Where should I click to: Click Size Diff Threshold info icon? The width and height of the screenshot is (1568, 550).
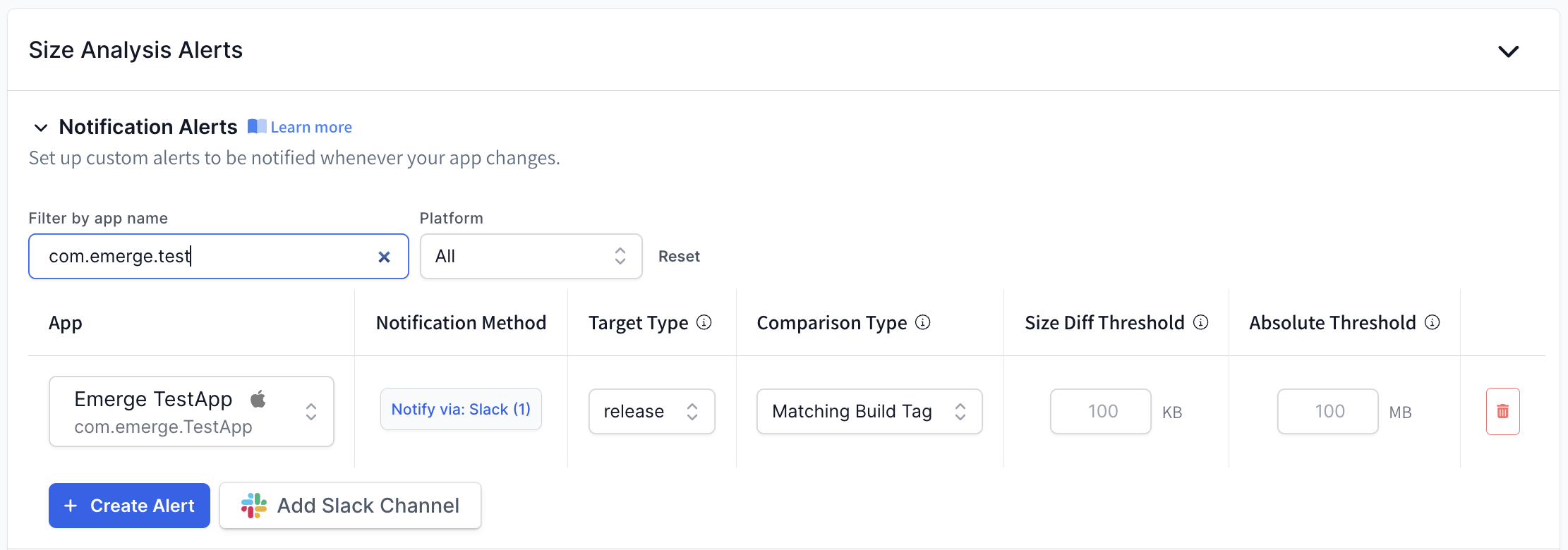click(x=1200, y=322)
